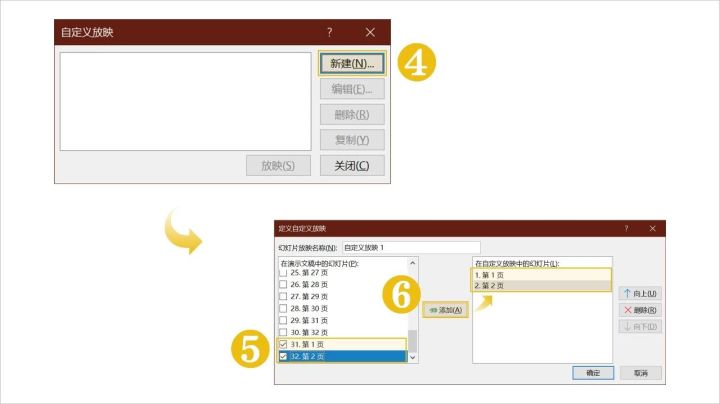Click the slide list scroll down arrow
Viewport: 720px width, 404px height.
(412, 357)
